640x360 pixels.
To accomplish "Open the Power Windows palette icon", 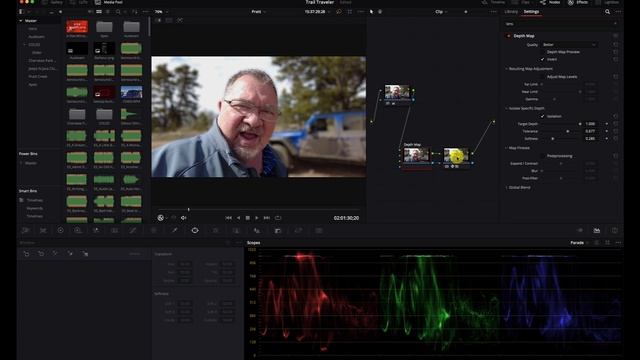I will [195, 231].
